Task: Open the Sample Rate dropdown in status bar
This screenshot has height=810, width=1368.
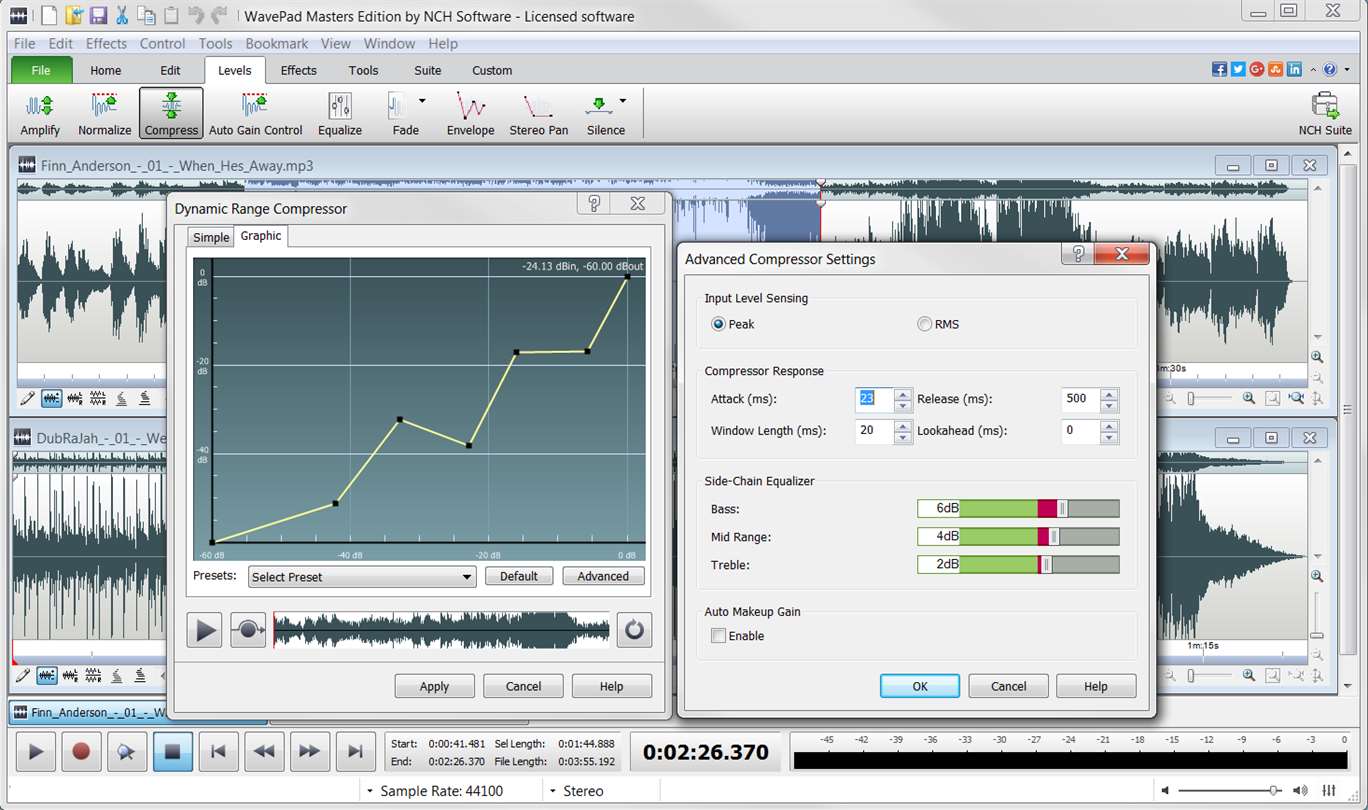Action: 435,791
